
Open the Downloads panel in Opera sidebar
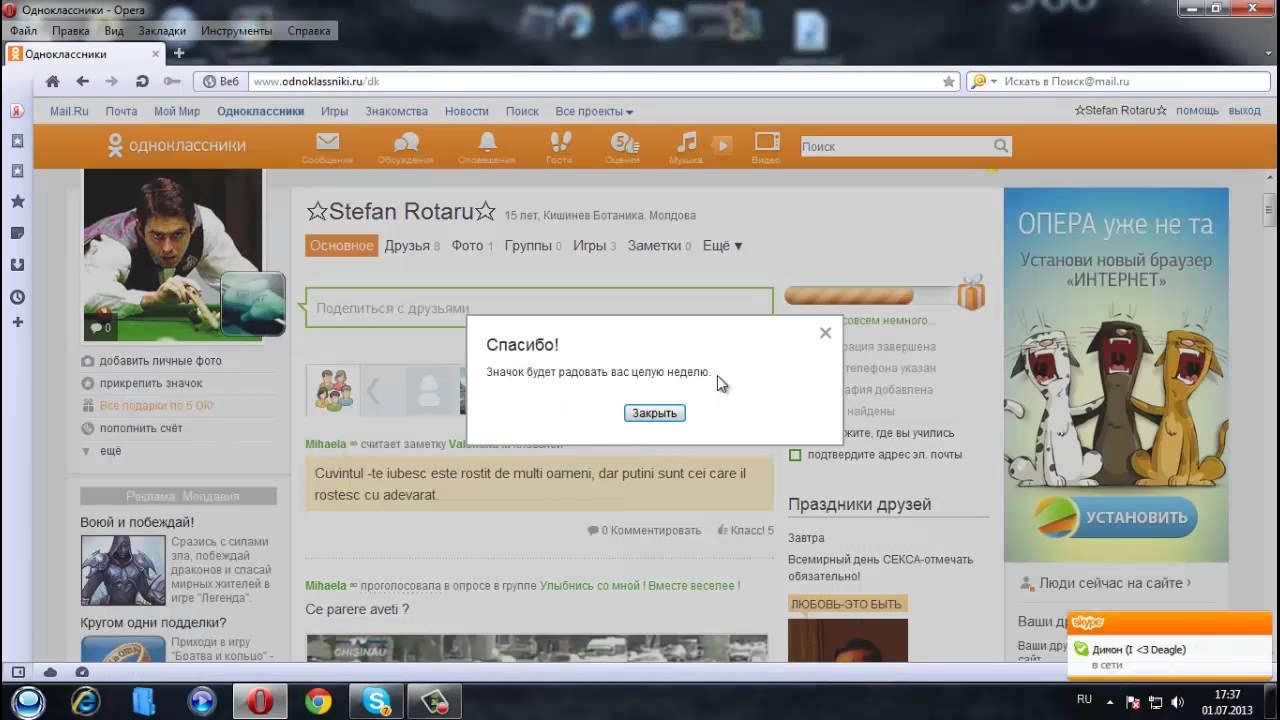tap(17, 265)
